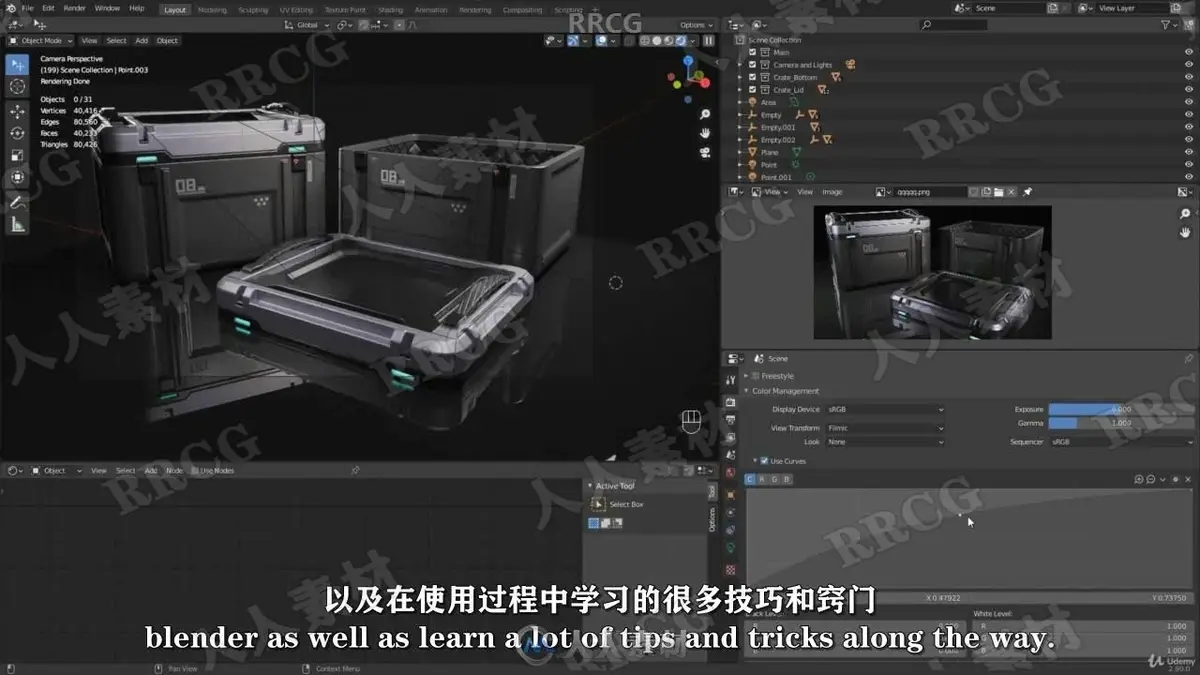
Task: Select the Select Box tool in toolbar
Action: [17, 64]
